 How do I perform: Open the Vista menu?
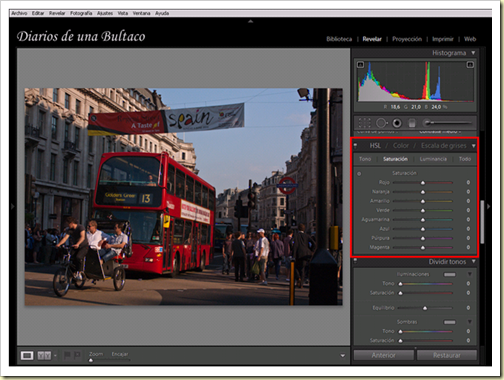click(x=123, y=13)
